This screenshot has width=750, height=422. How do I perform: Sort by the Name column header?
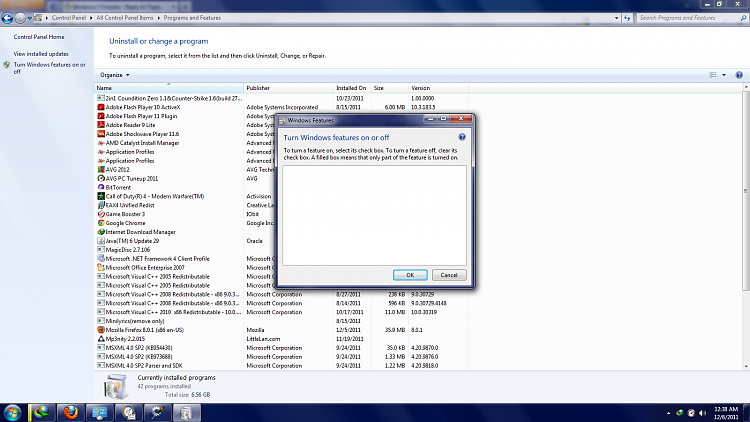169,88
